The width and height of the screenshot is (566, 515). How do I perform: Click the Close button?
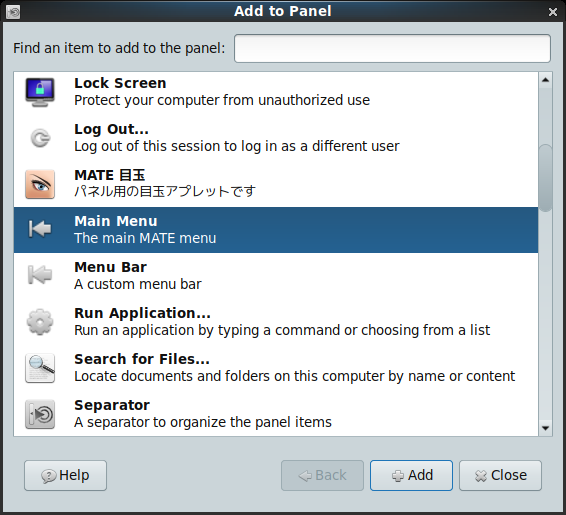click(500, 475)
